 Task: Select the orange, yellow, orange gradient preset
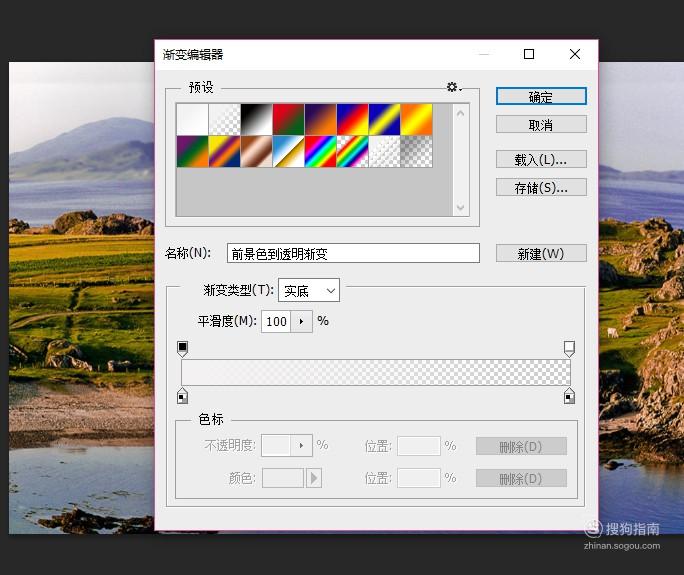[x=417, y=120]
